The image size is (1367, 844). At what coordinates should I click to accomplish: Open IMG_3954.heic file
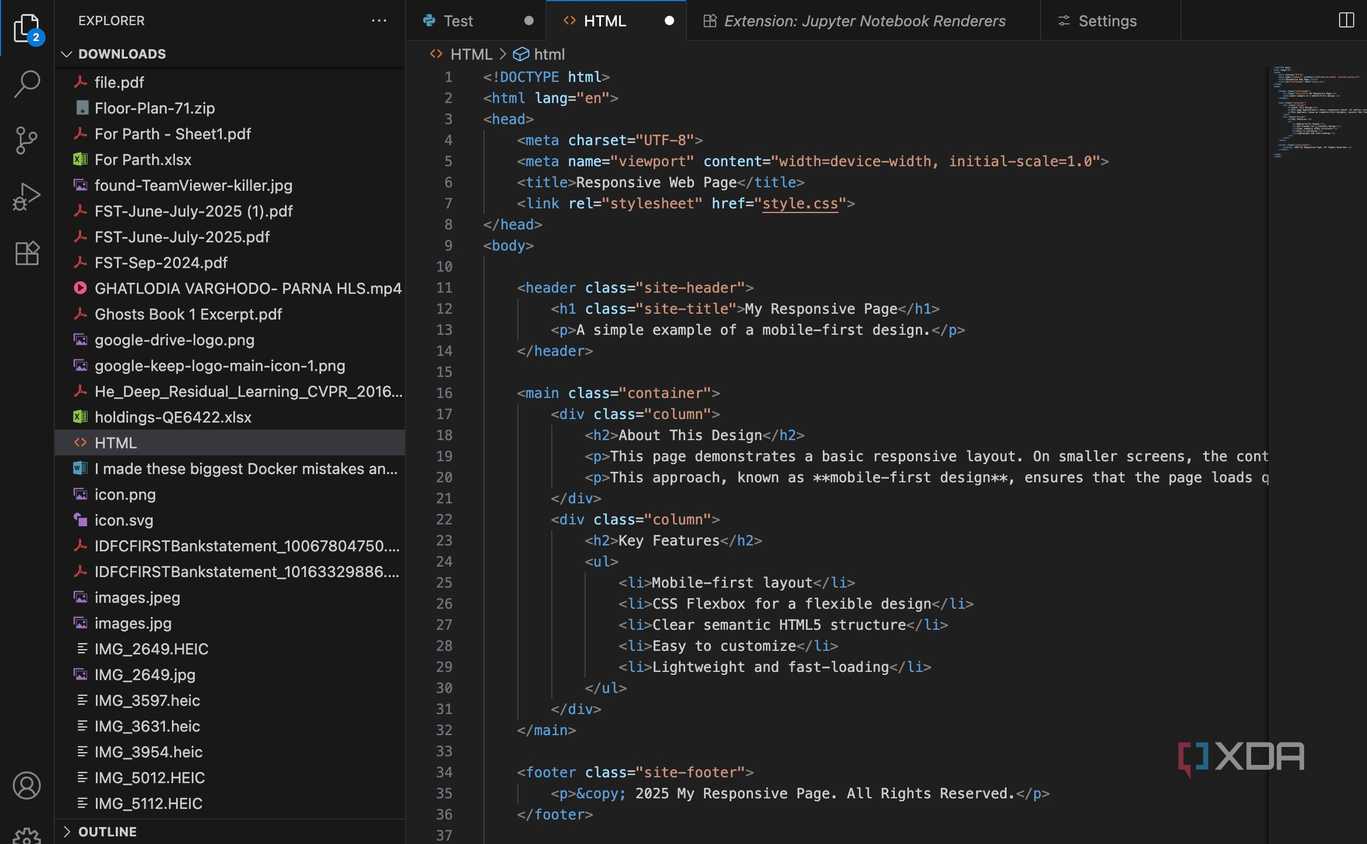(230, 752)
